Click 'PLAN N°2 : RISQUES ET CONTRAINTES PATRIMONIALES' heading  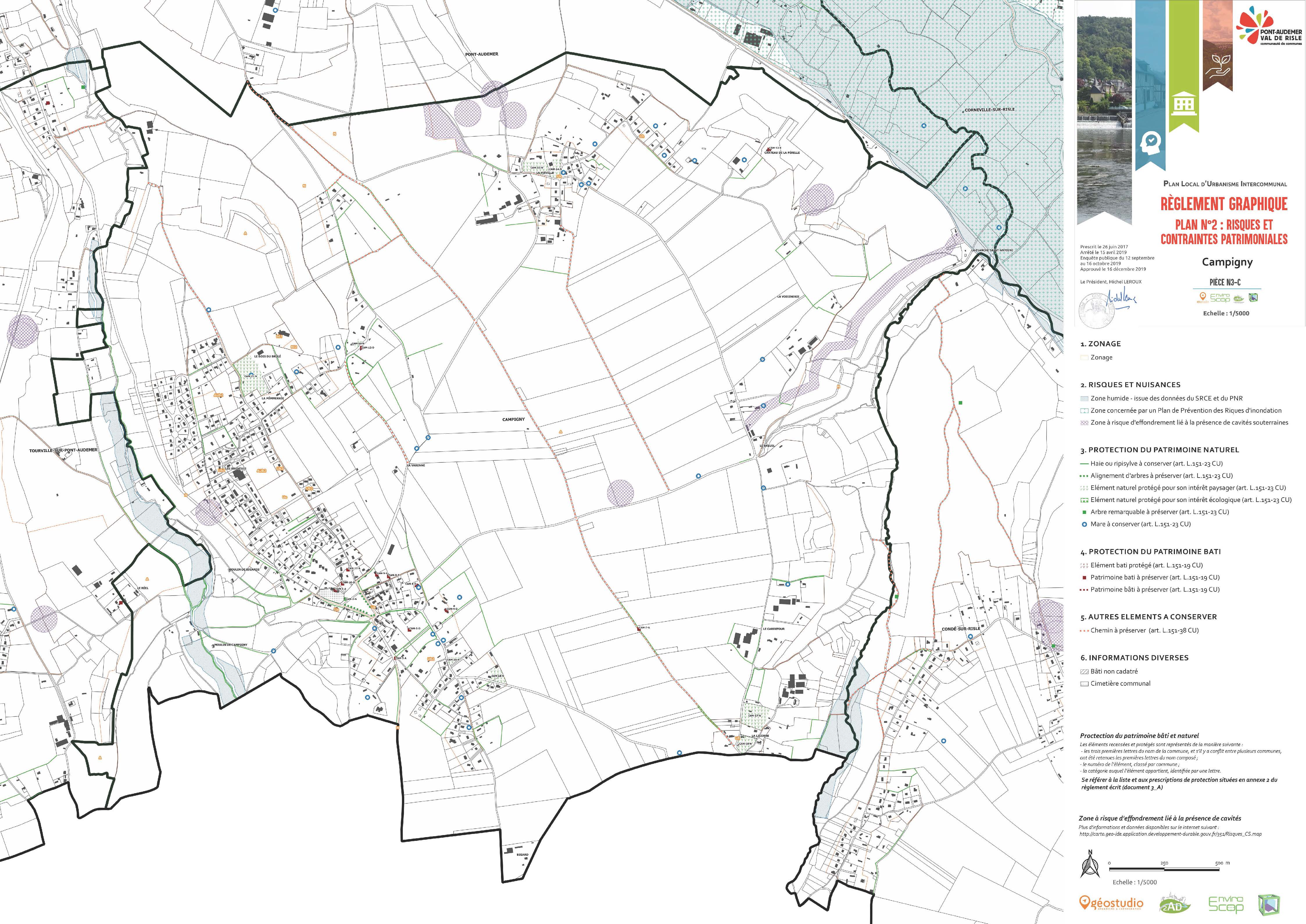(x=1223, y=232)
